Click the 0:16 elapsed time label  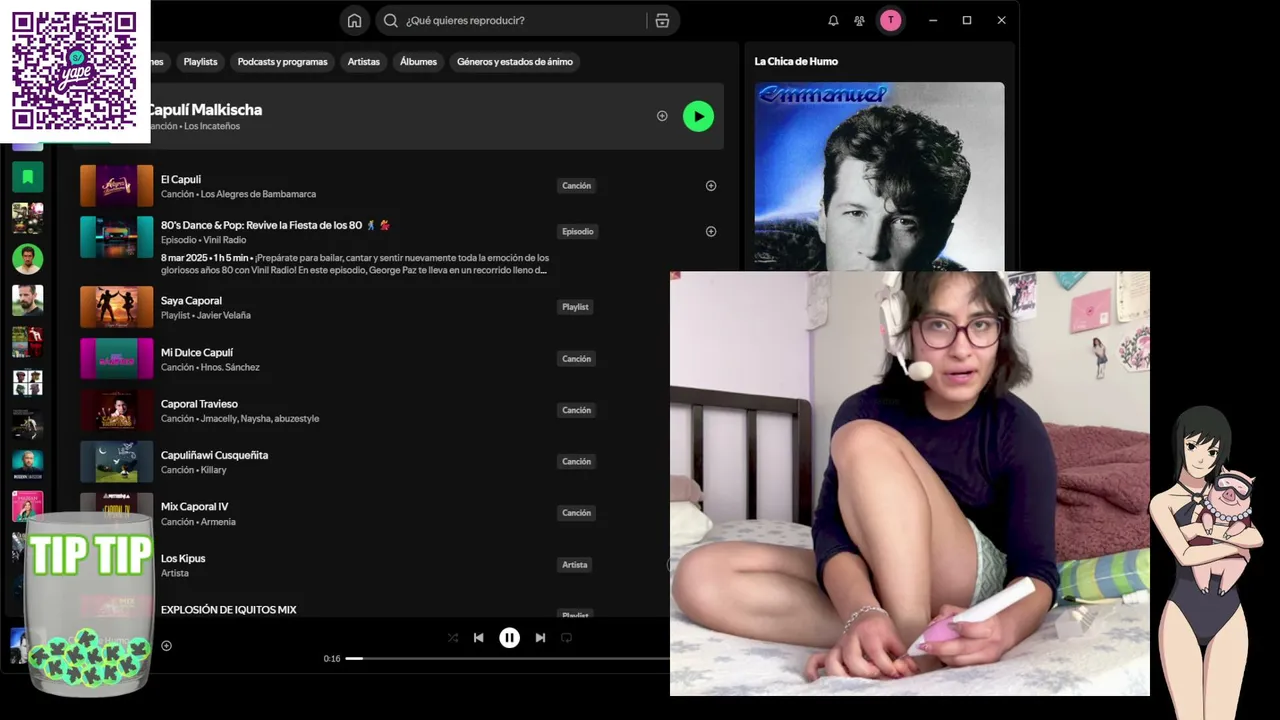click(332, 659)
